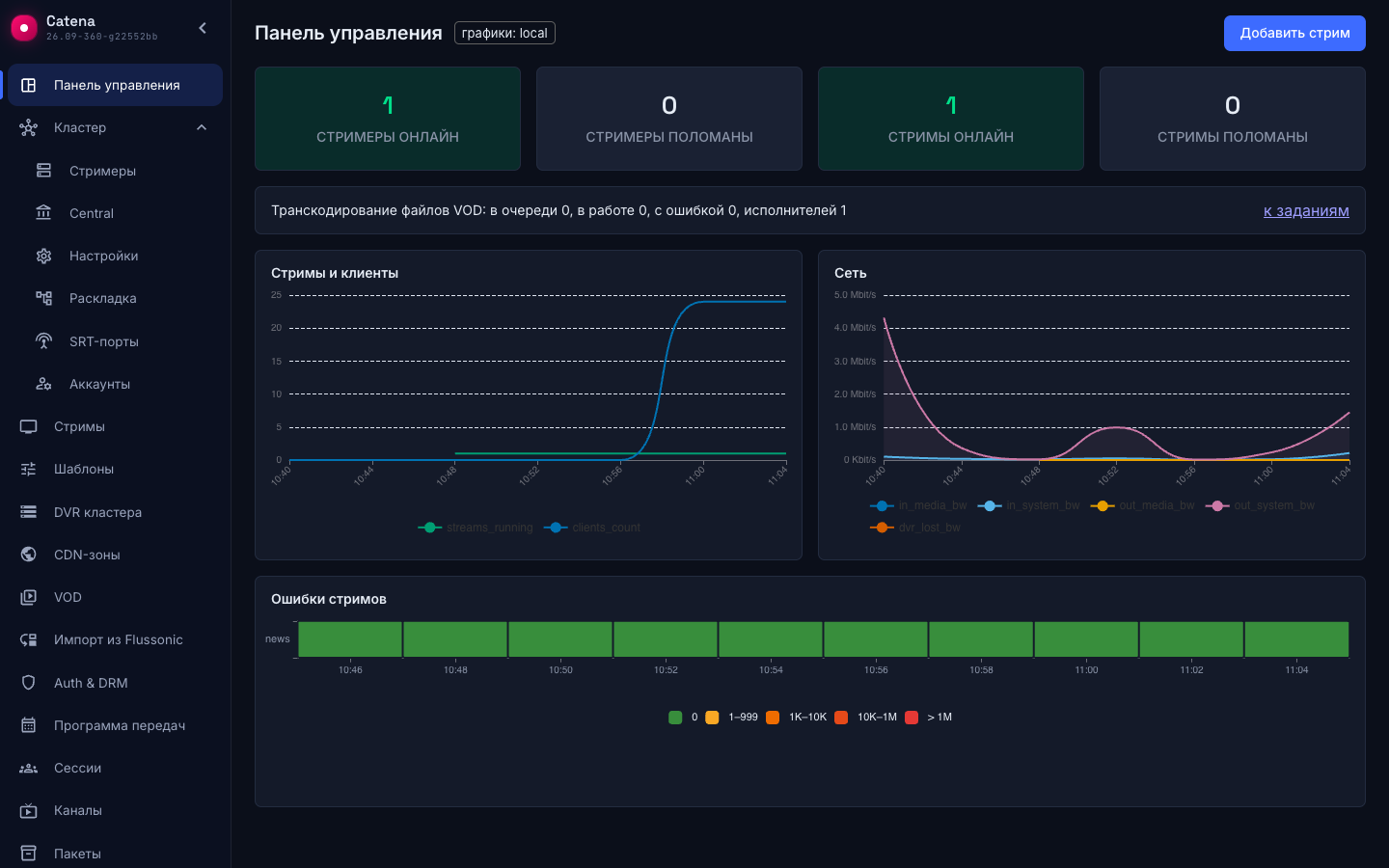The image size is (1389, 868).
Task: Toggle out_system_bw series in network legend
Action: click(1260, 505)
